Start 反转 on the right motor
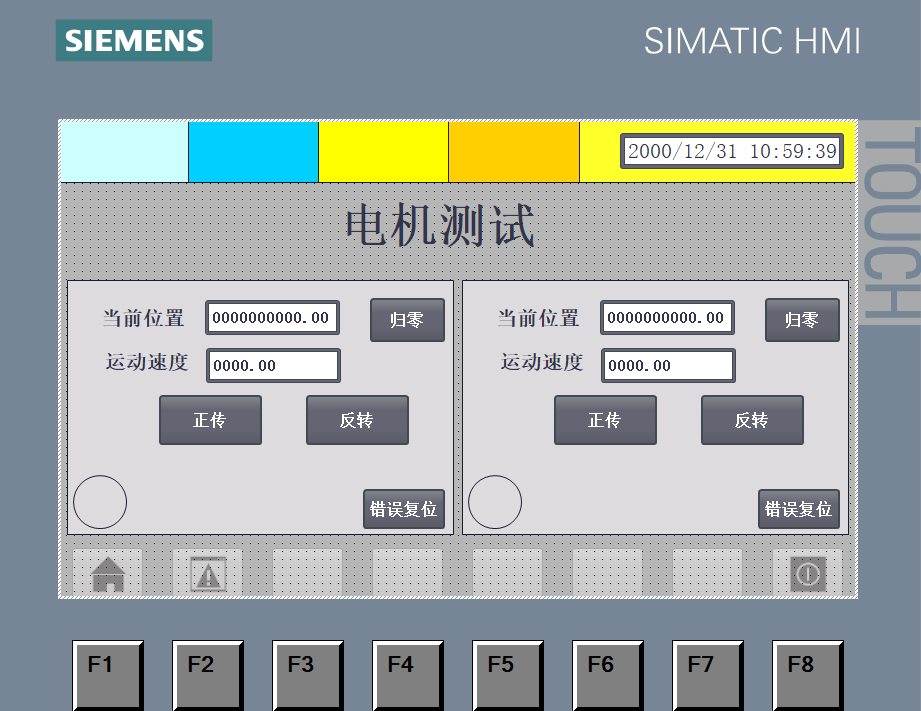The width and height of the screenshot is (921, 711). pyautogui.click(x=752, y=420)
